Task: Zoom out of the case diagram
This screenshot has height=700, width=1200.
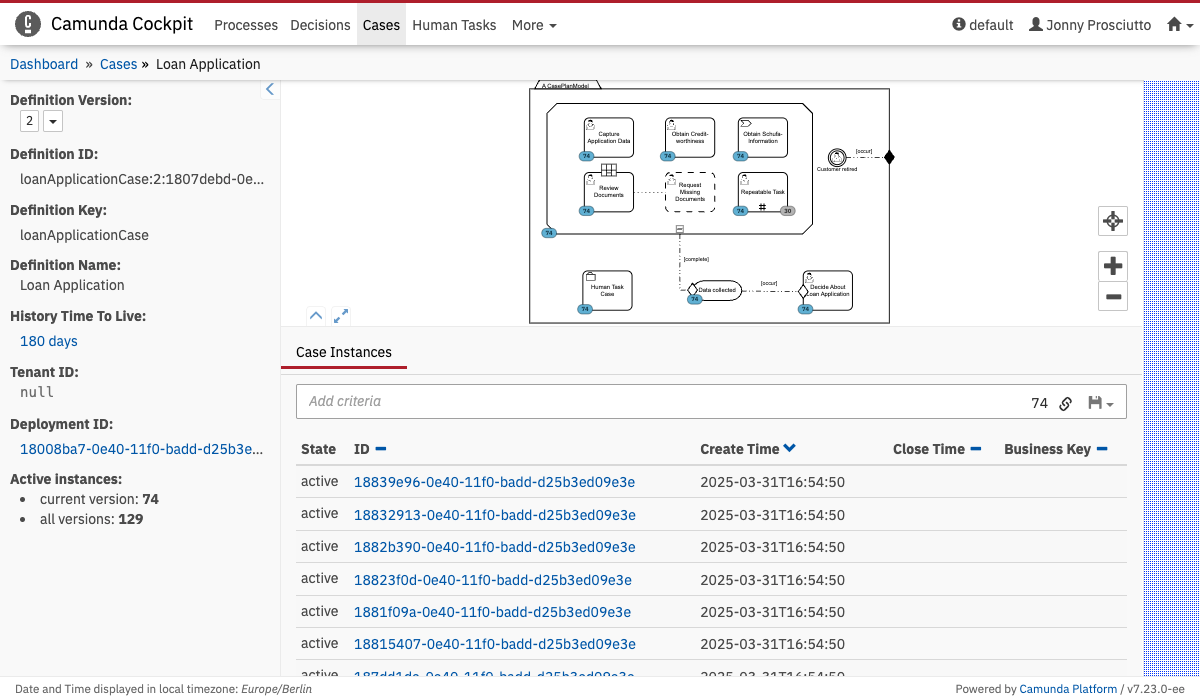Action: coord(1112,296)
